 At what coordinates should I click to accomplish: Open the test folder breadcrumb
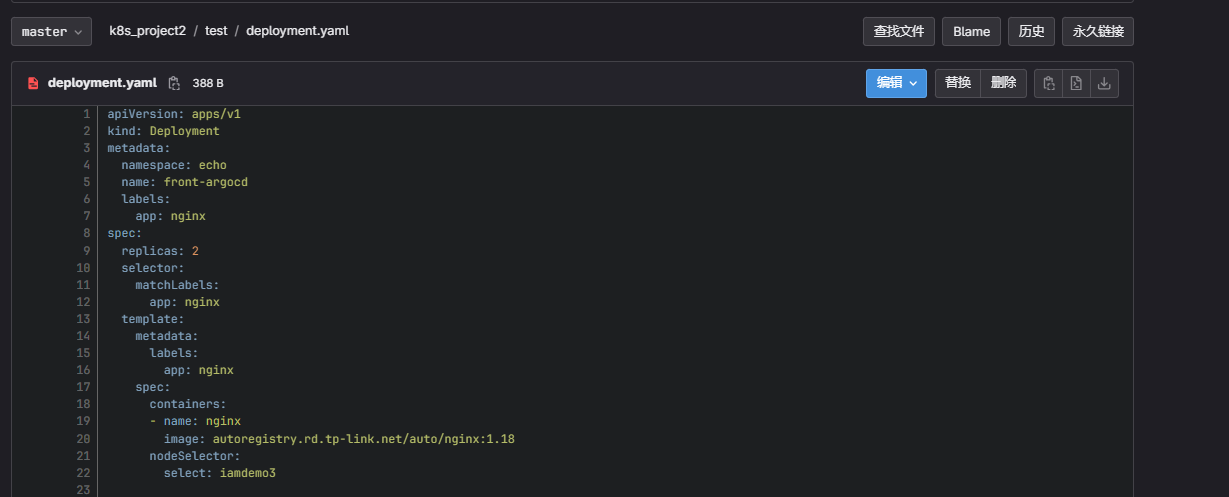(x=216, y=31)
